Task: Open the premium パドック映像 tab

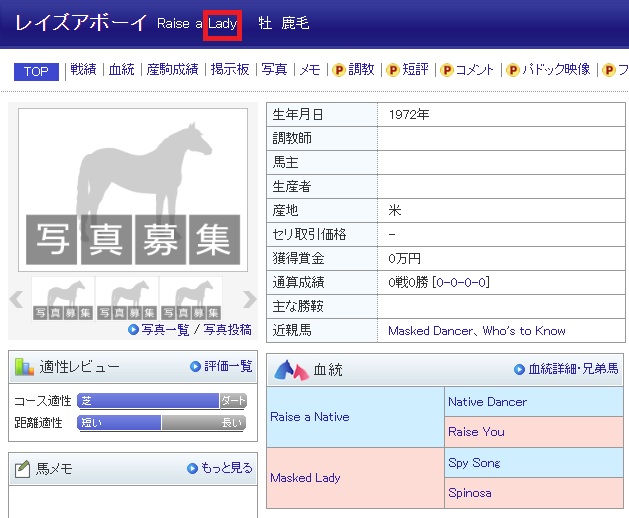Action: click(556, 69)
